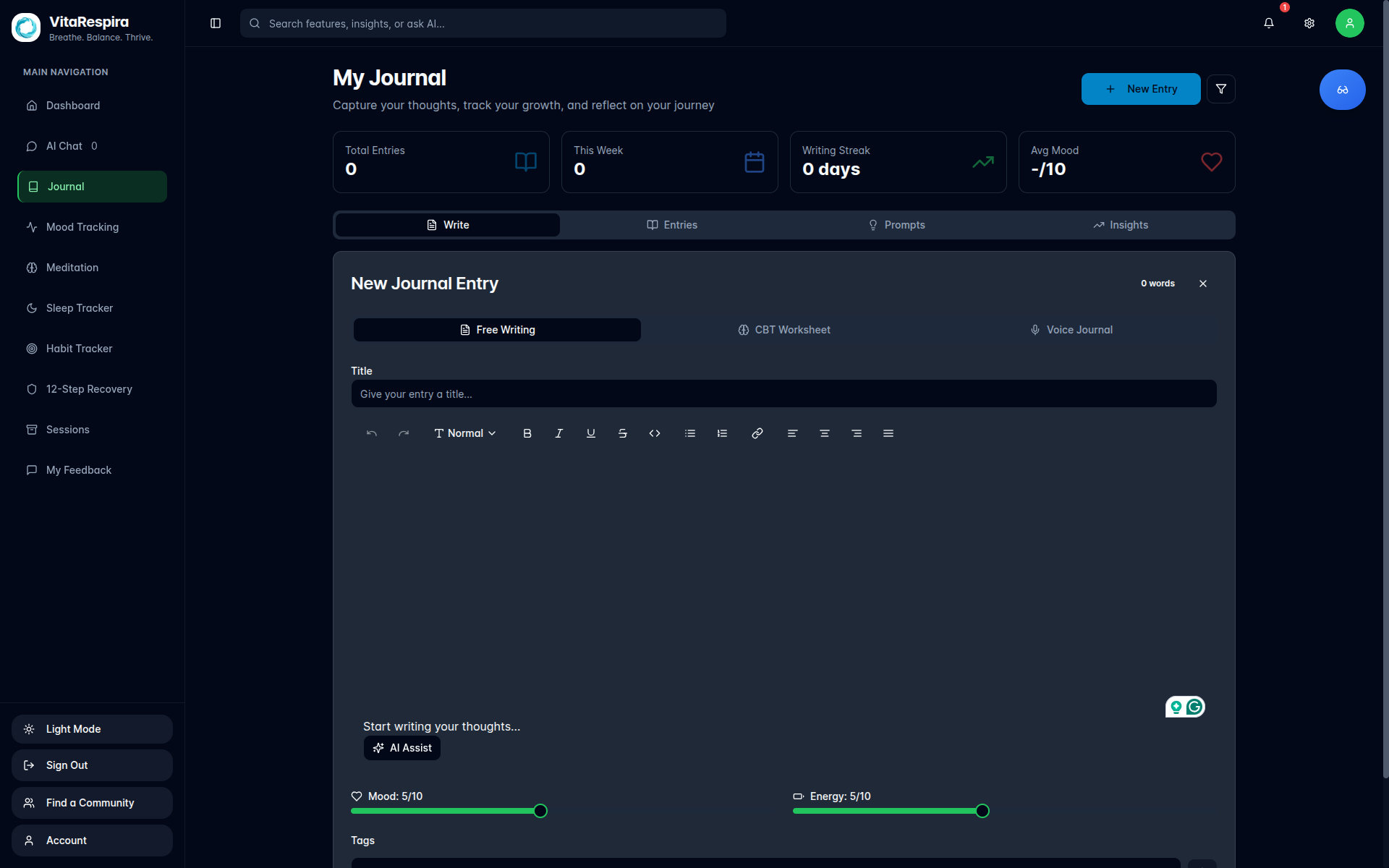
Task: Switch to the CBT Worksheet tab
Action: coord(783,330)
